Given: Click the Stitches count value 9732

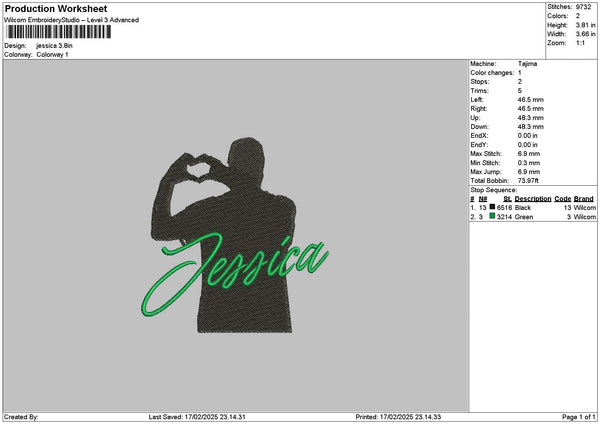Looking at the screenshot, I should 584,7.
